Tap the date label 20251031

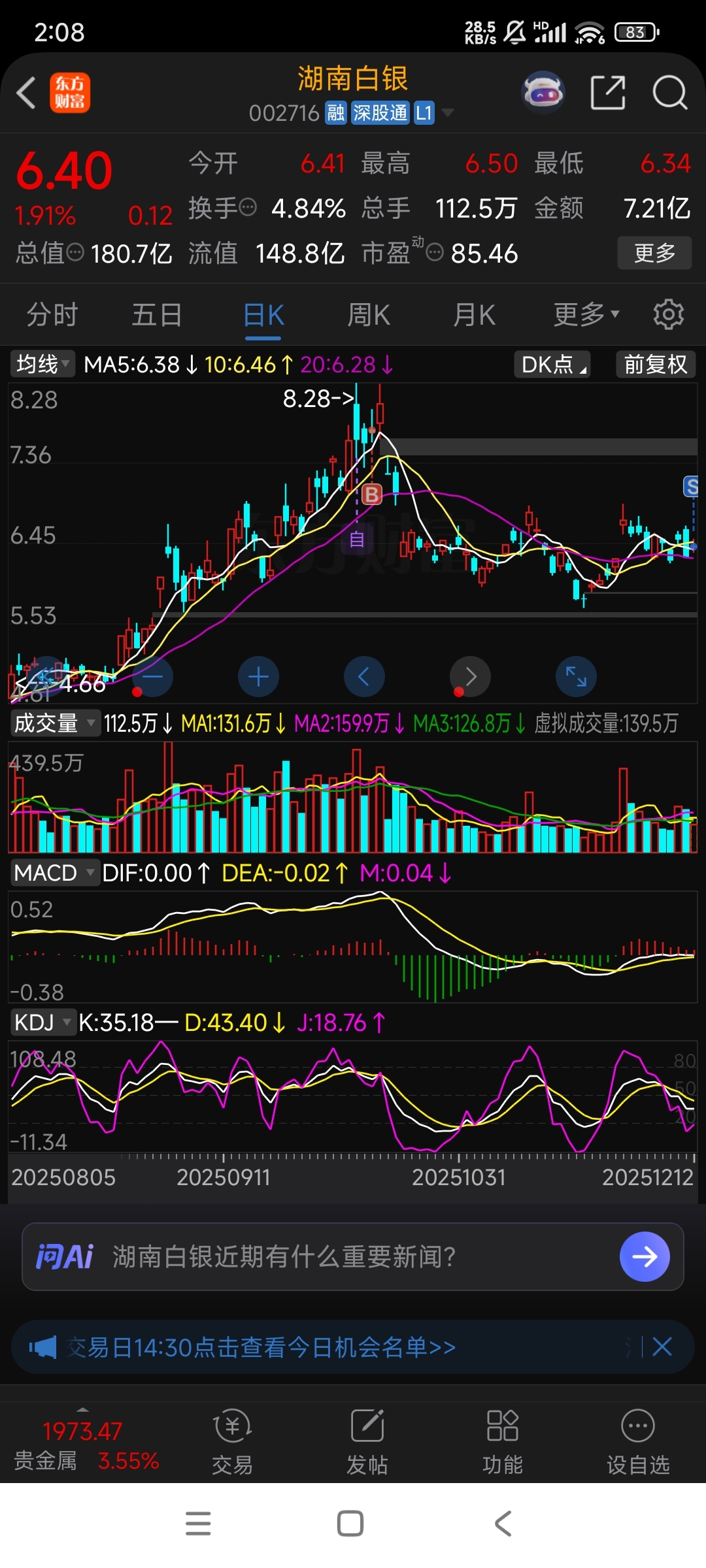coord(459,1177)
